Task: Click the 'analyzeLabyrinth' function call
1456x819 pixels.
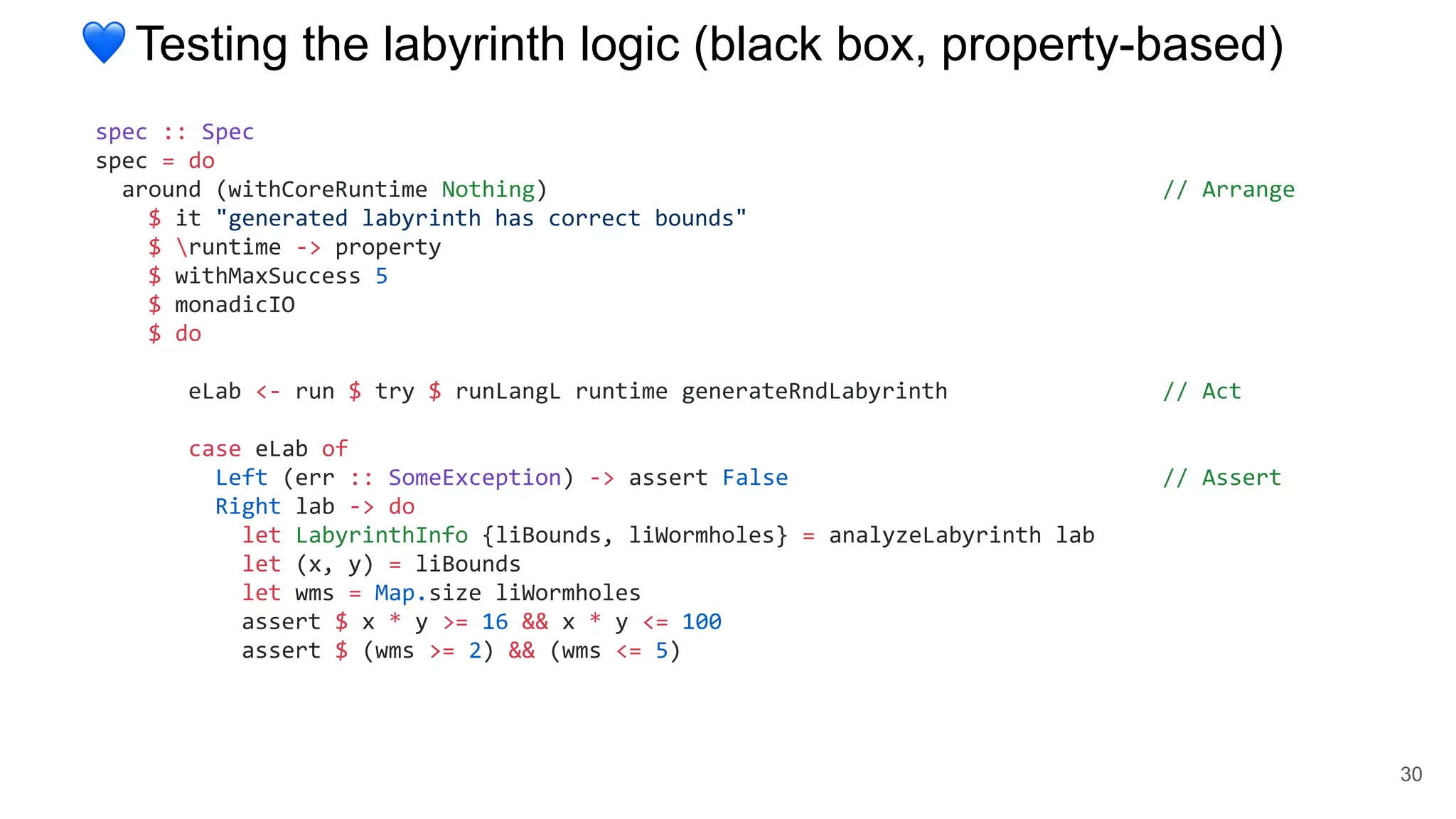Action: [x=934, y=535]
